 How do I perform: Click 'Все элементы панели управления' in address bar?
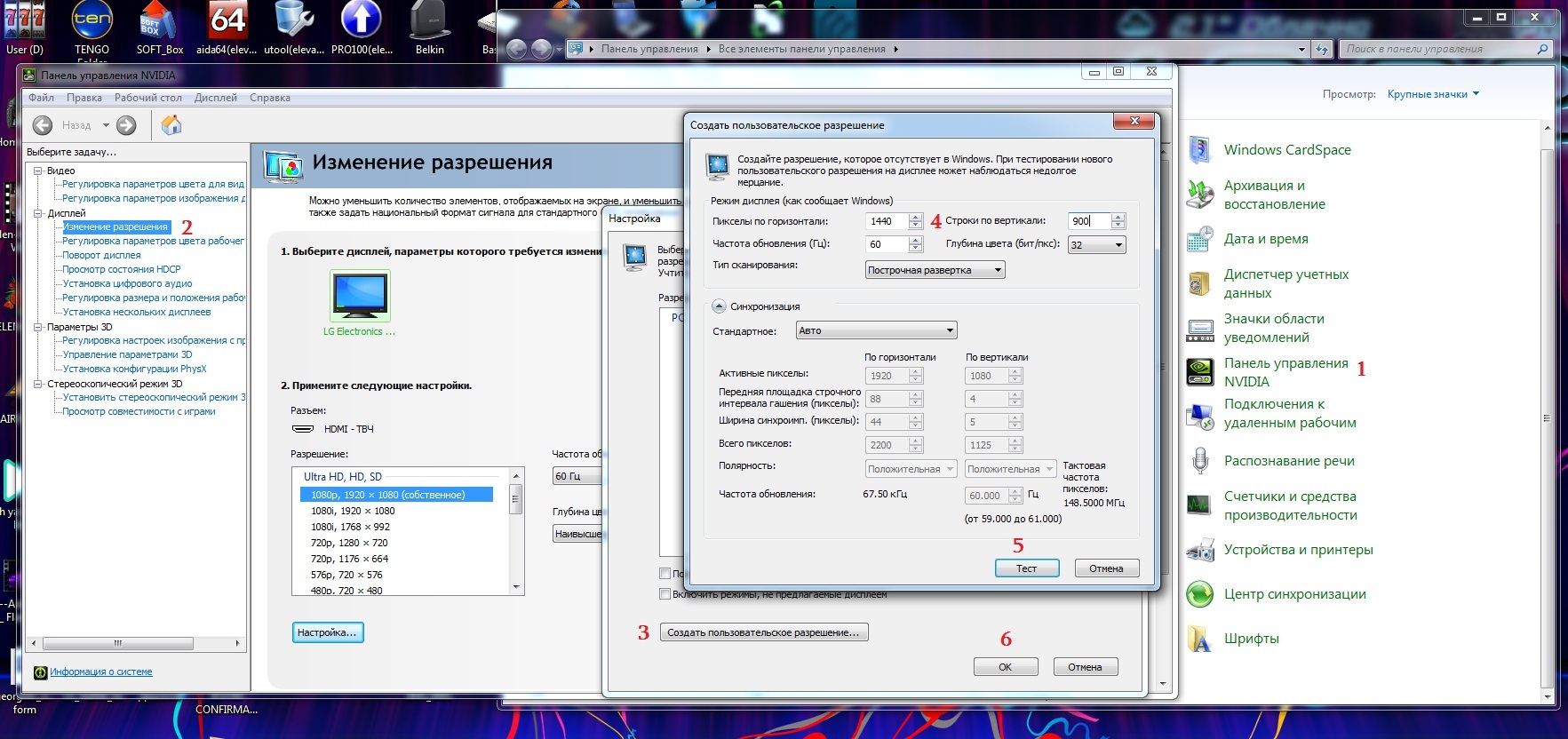(802, 49)
